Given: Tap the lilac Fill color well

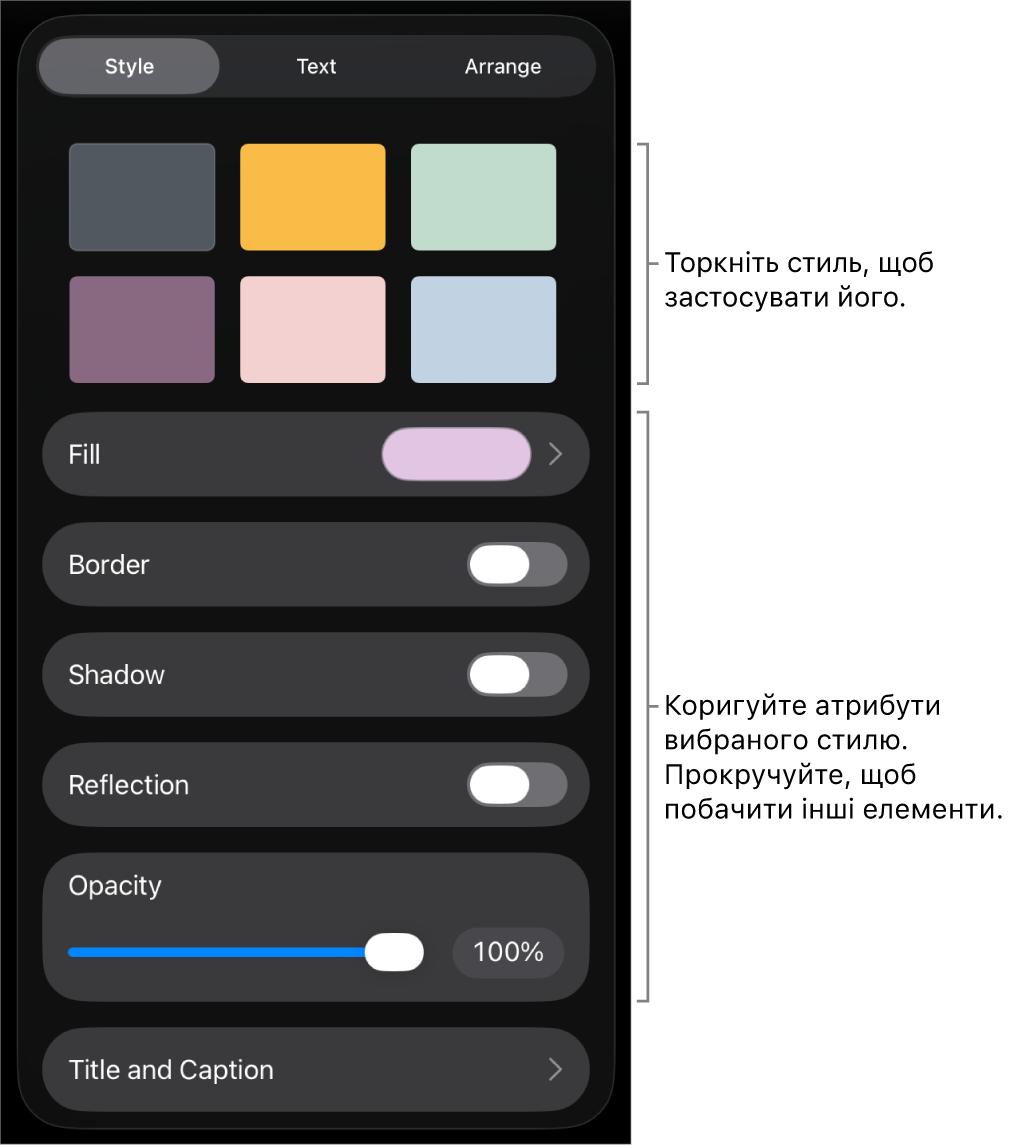Looking at the screenshot, I should (456, 454).
